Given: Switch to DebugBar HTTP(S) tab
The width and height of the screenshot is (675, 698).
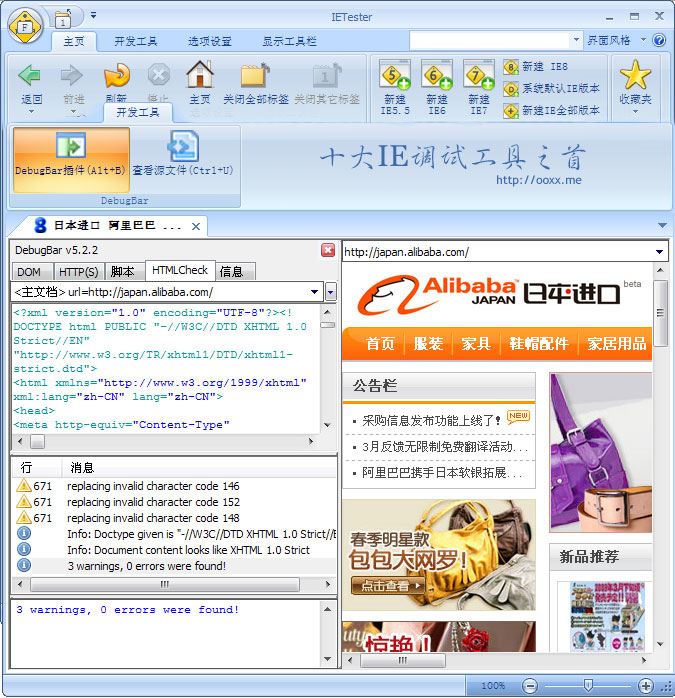Looking at the screenshot, I should click(x=79, y=272).
